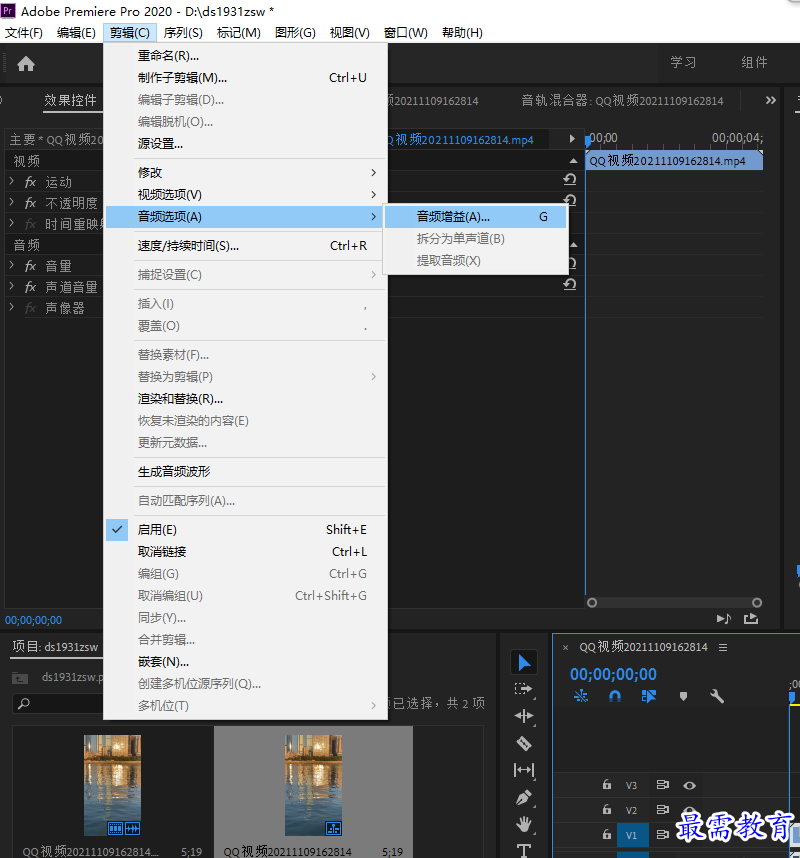The height and width of the screenshot is (858, 800).
Task: Expand the 运动 effect properties
Action: coord(11,181)
